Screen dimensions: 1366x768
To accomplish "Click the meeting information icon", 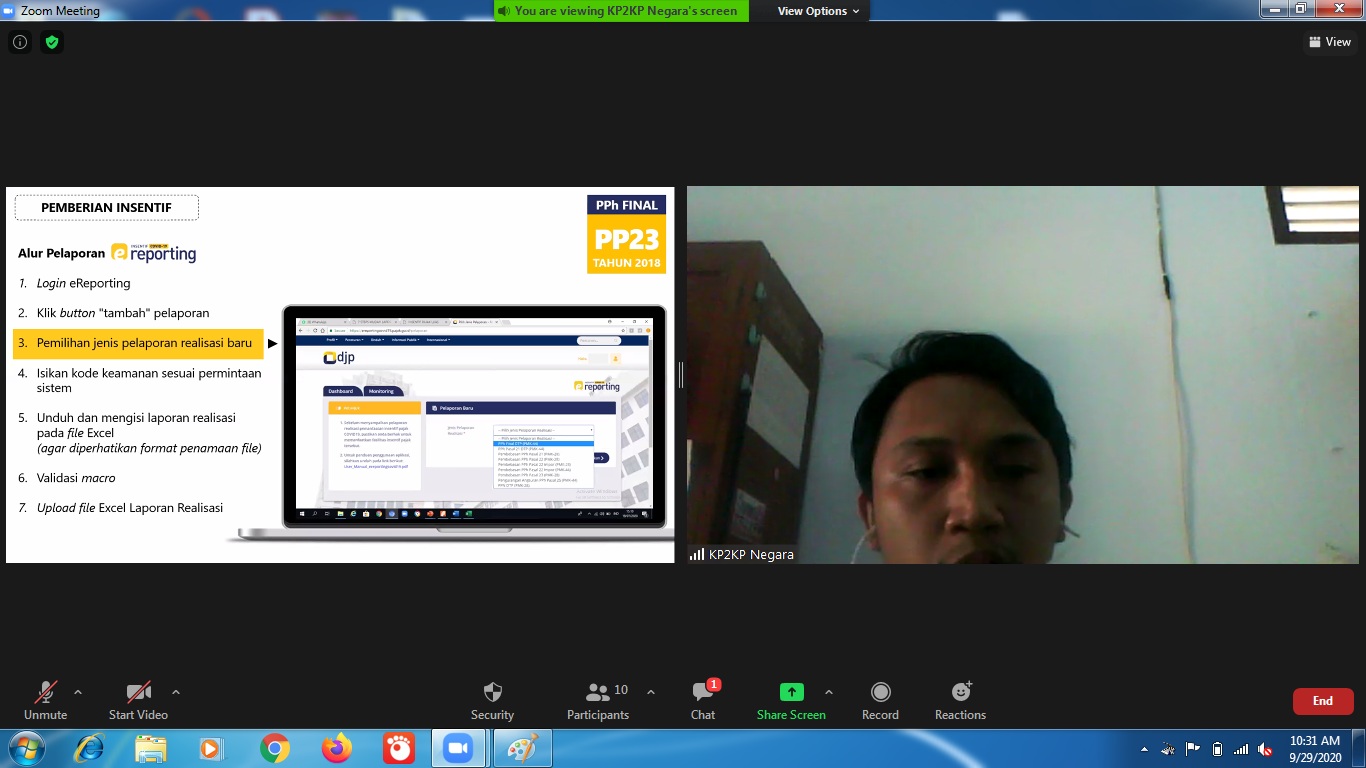I will [x=20, y=42].
